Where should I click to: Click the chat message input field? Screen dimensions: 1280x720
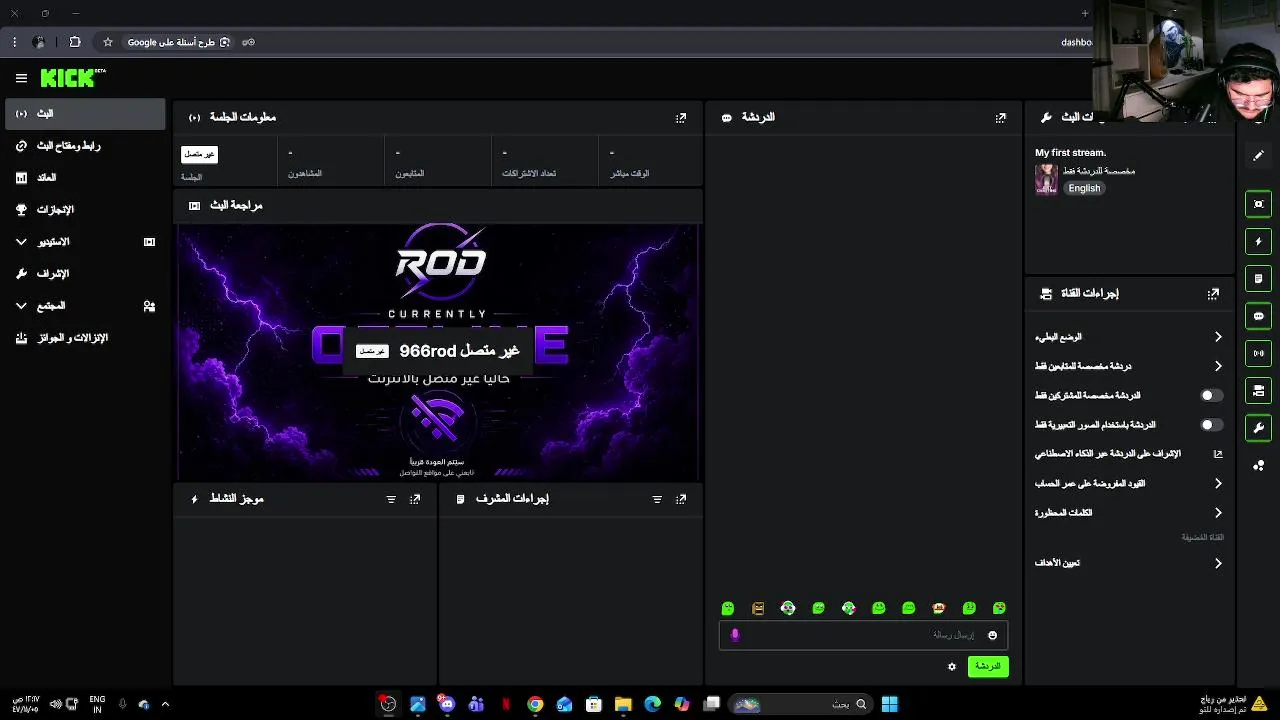[x=863, y=635]
